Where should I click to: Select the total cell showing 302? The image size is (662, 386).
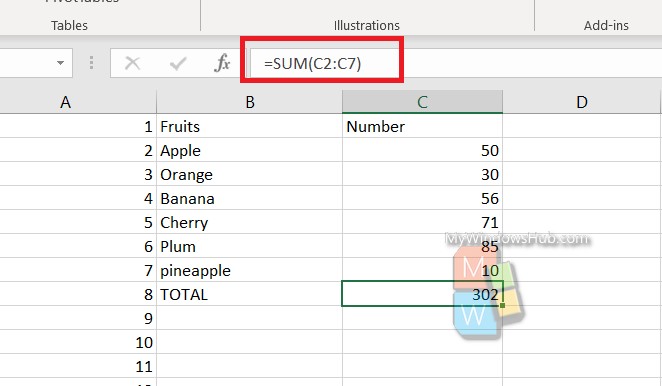click(x=422, y=294)
